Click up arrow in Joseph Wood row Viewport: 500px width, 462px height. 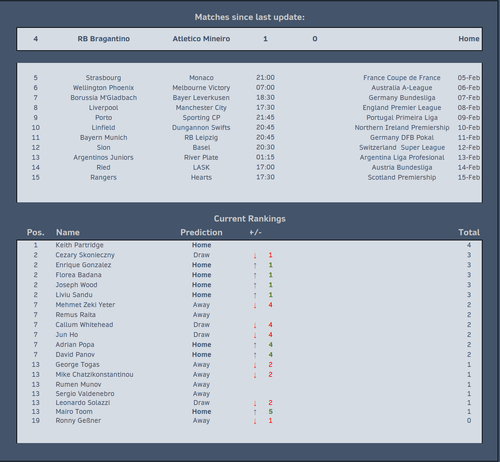255,286
